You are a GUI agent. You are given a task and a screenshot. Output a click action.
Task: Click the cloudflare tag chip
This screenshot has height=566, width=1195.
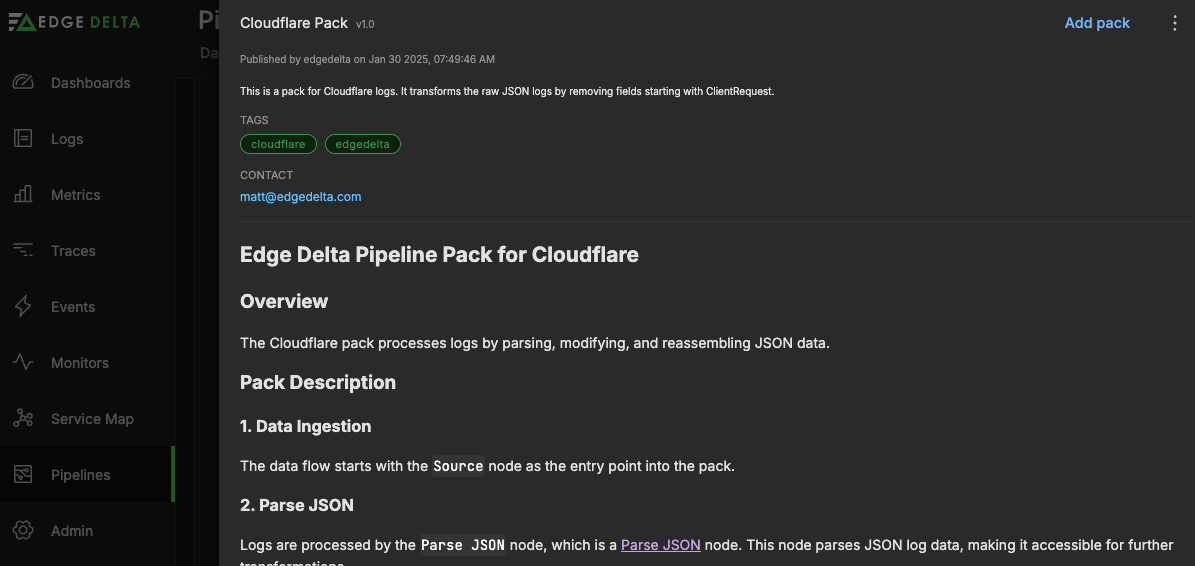click(x=278, y=144)
